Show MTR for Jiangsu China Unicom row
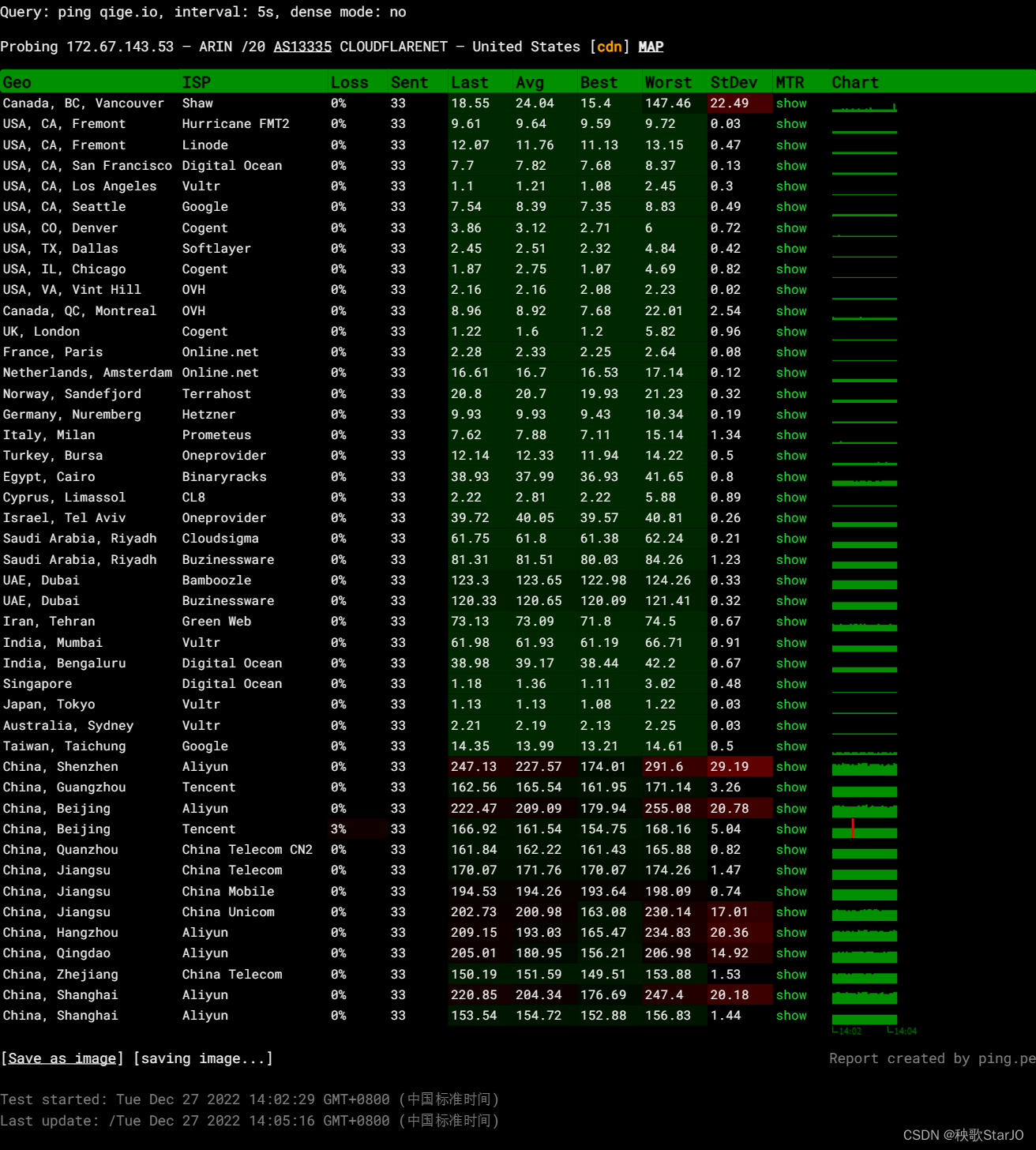 [791, 912]
